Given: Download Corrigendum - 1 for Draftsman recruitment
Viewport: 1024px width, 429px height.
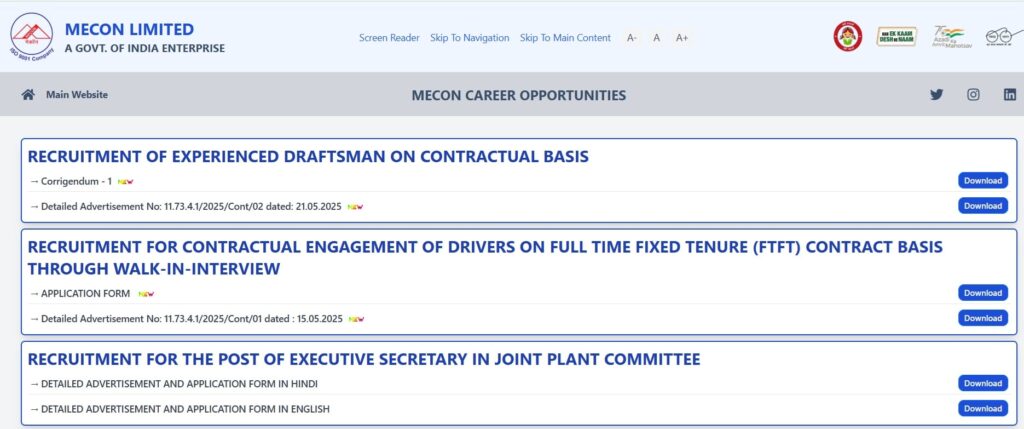Looking at the screenshot, I should (x=983, y=181).
